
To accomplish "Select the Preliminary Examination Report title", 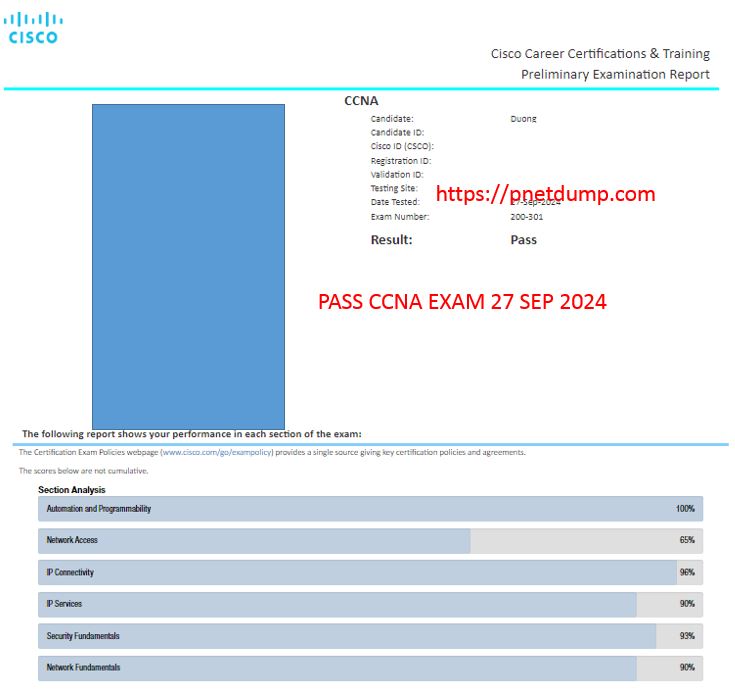I will (614, 75).
